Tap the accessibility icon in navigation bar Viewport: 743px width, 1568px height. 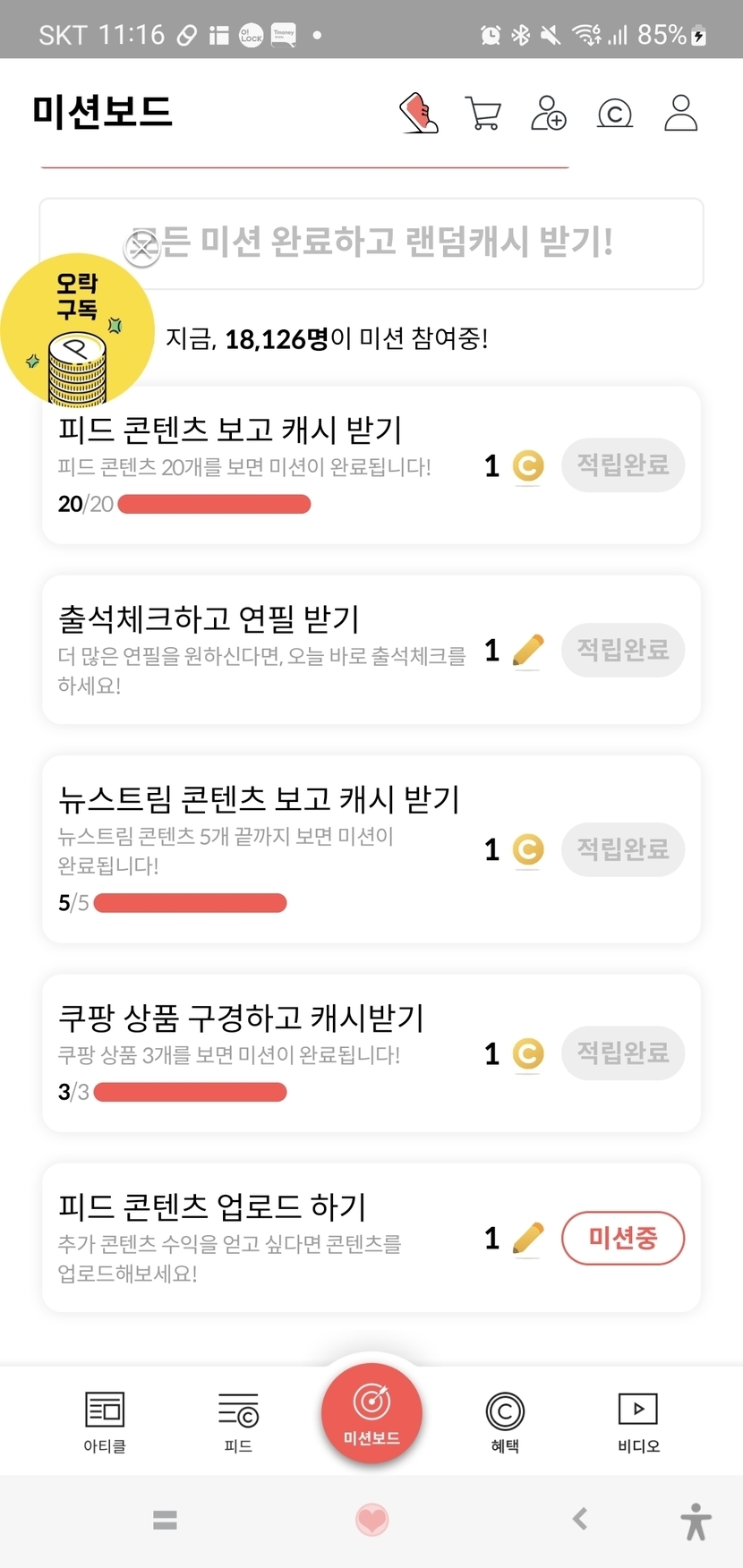(x=696, y=1520)
